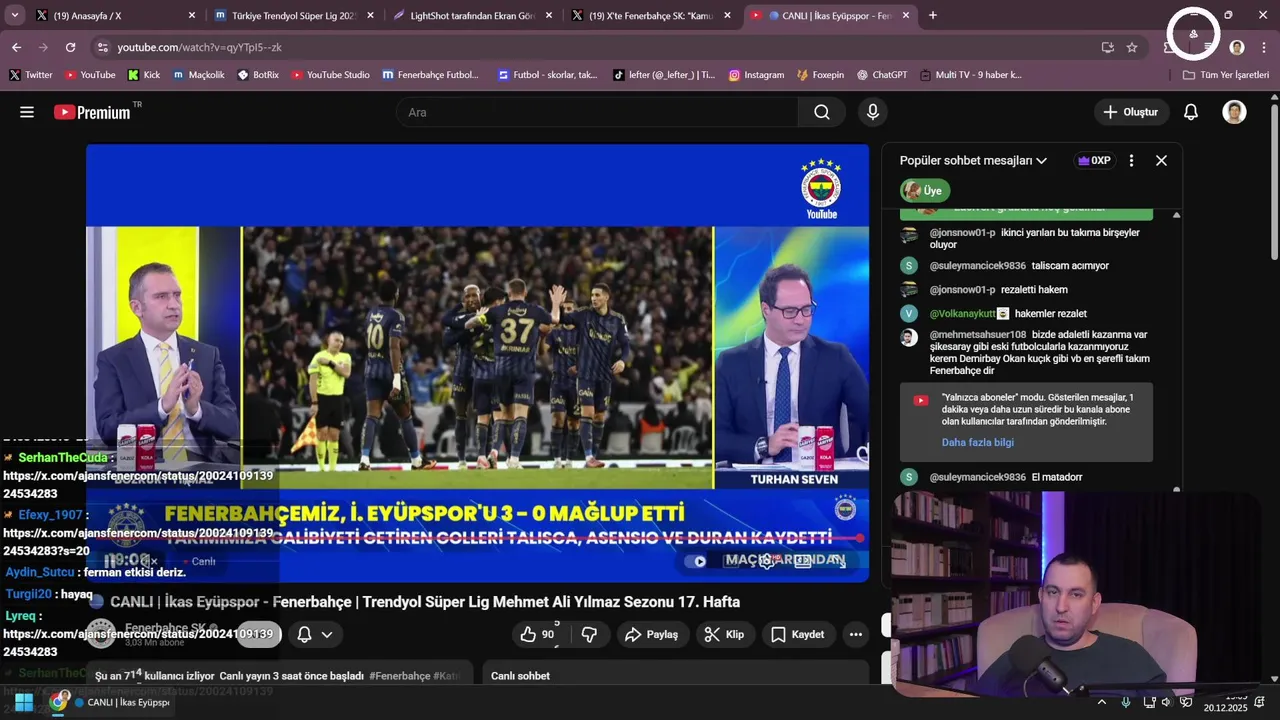Viewport: 1280px width, 720px height.
Task: Open the Instagram bookmark
Action: pos(756,75)
